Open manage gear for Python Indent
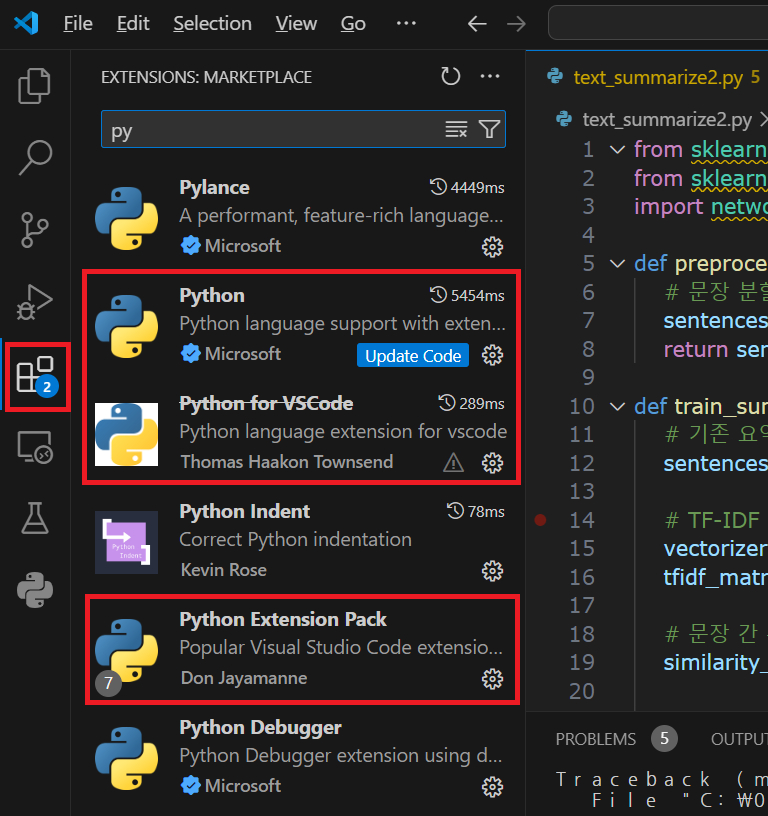Image resolution: width=768 pixels, height=816 pixels. [x=492, y=571]
